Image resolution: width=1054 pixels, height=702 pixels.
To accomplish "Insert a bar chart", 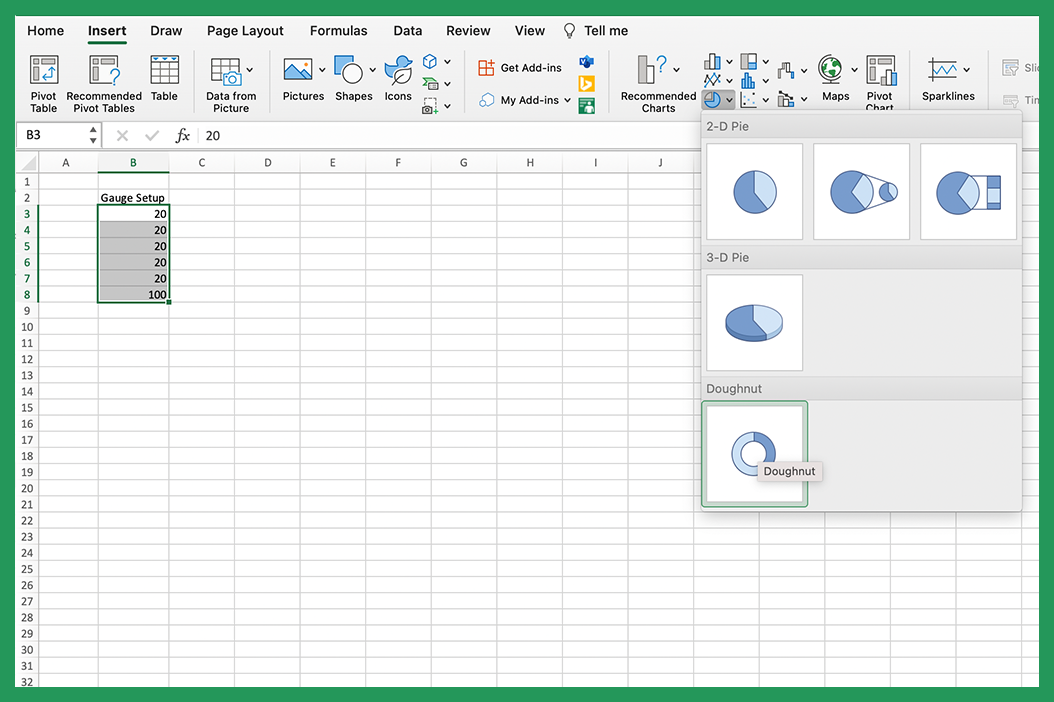I will click(x=713, y=61).
